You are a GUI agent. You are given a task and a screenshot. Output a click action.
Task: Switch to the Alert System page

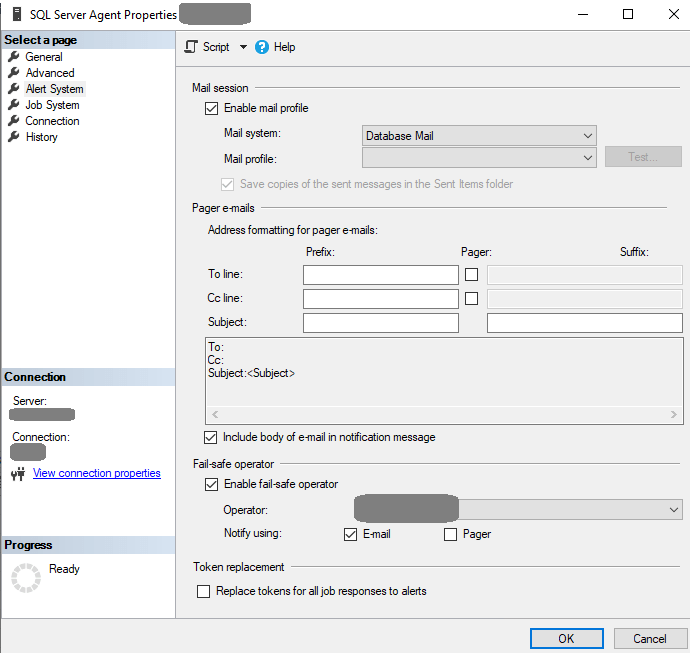(54, 89)
